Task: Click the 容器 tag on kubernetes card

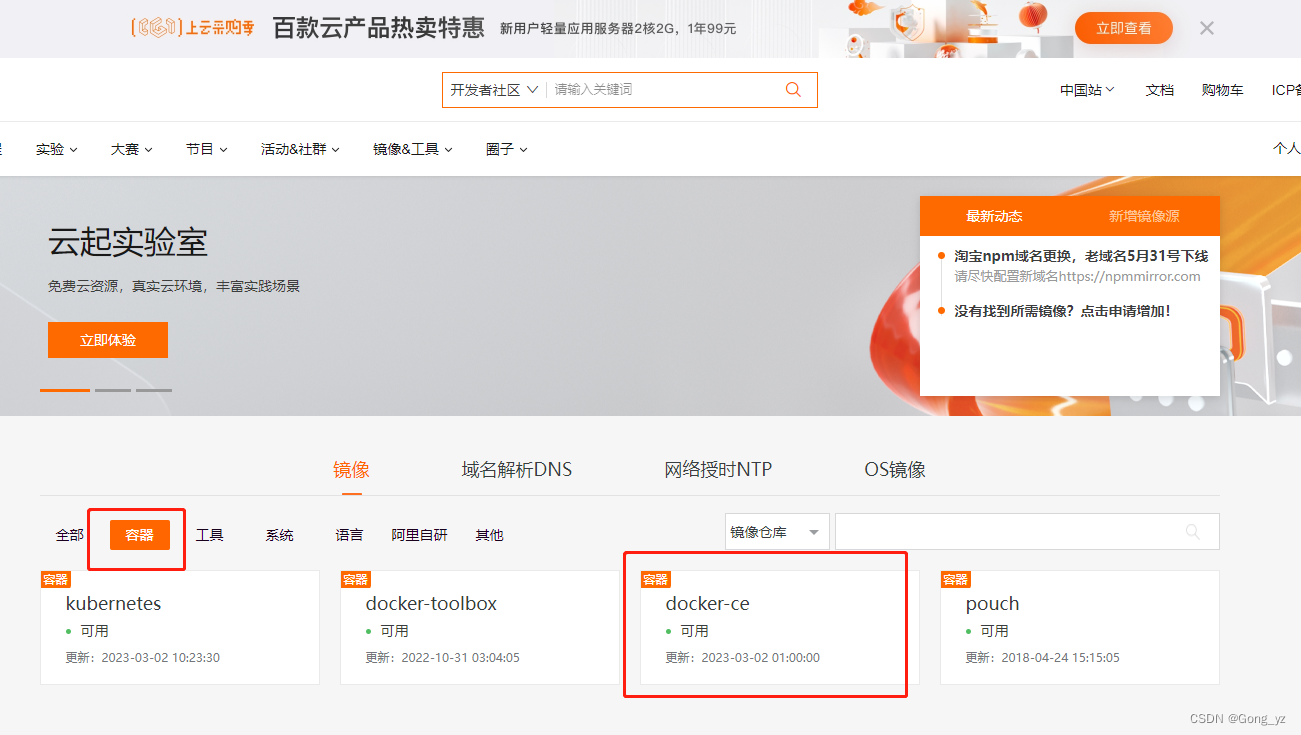Action: coord(56,579)
